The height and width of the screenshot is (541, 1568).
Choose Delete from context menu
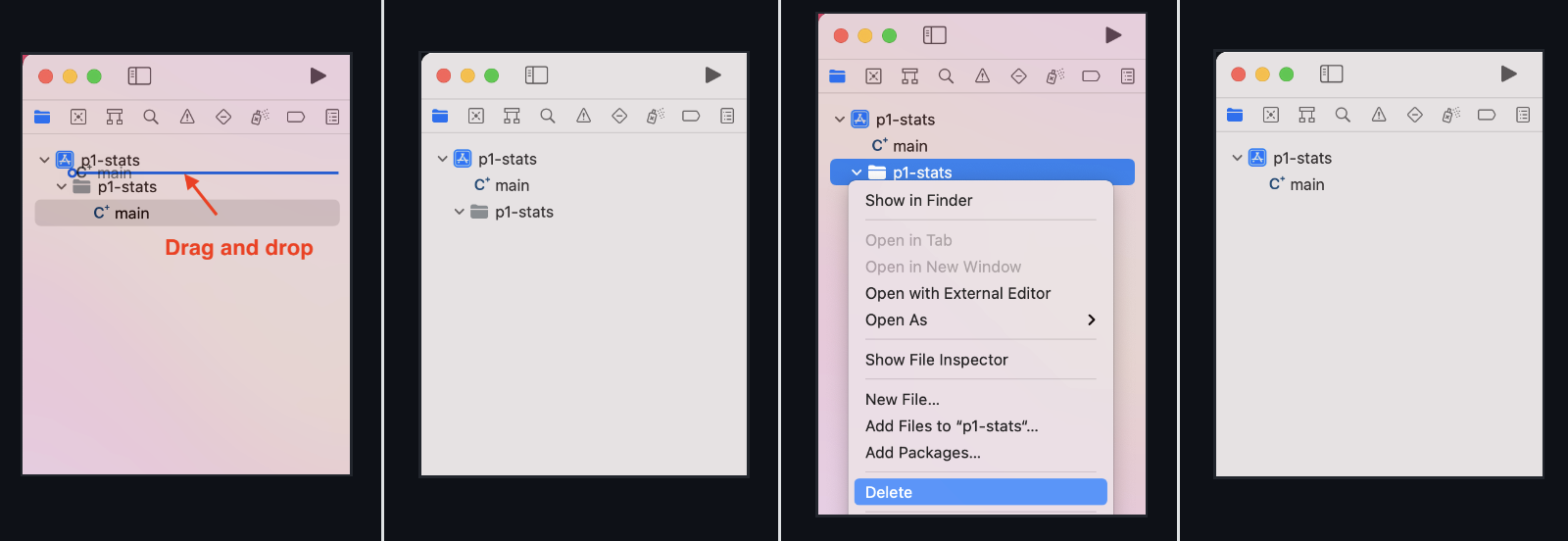click(980, 492)
